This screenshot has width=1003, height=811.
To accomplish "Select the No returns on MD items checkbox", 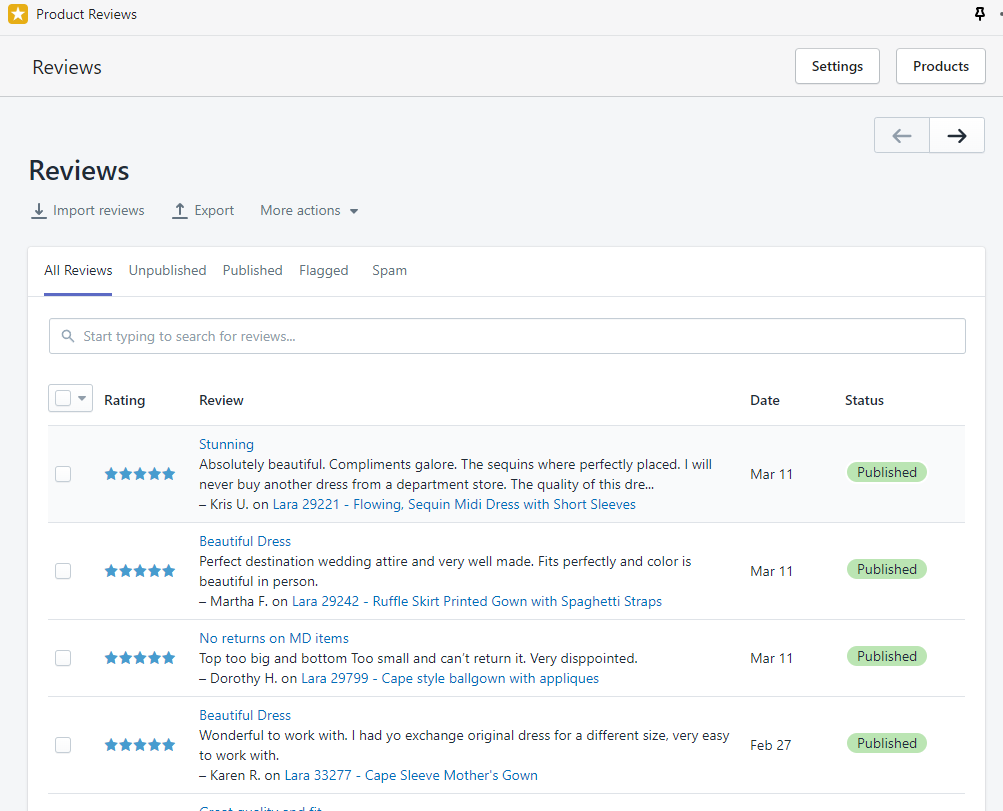I will click(x=63, y=658).
